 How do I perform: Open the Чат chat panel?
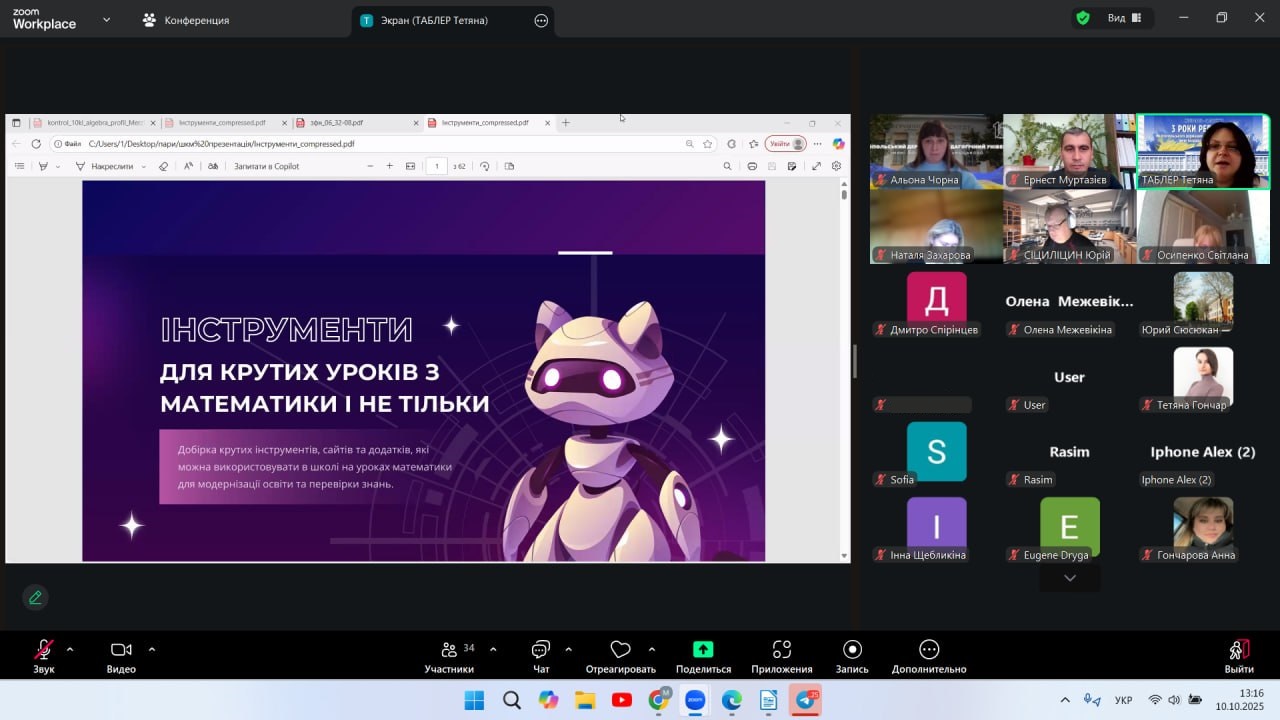(x=541, y=656)
